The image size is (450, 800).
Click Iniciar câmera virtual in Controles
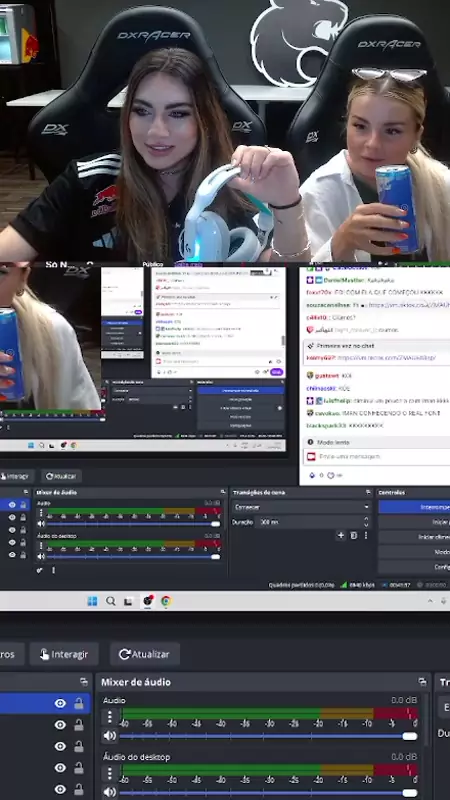414,537
